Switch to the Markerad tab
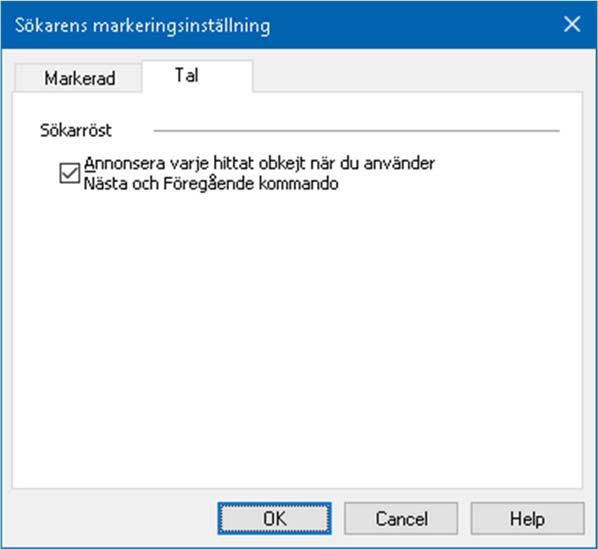The image size is (598, 549). [79, 79]
